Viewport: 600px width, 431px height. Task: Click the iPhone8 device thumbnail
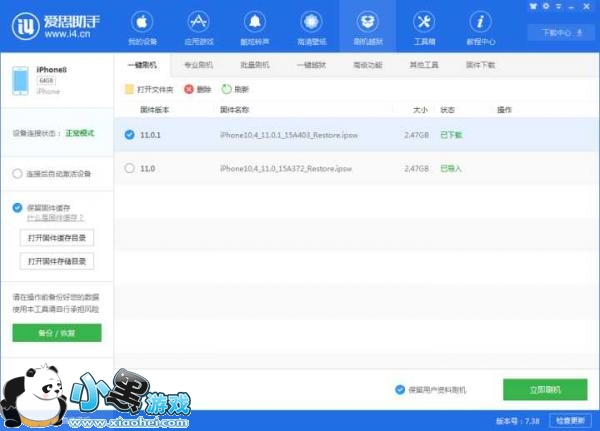coord(20,80)
